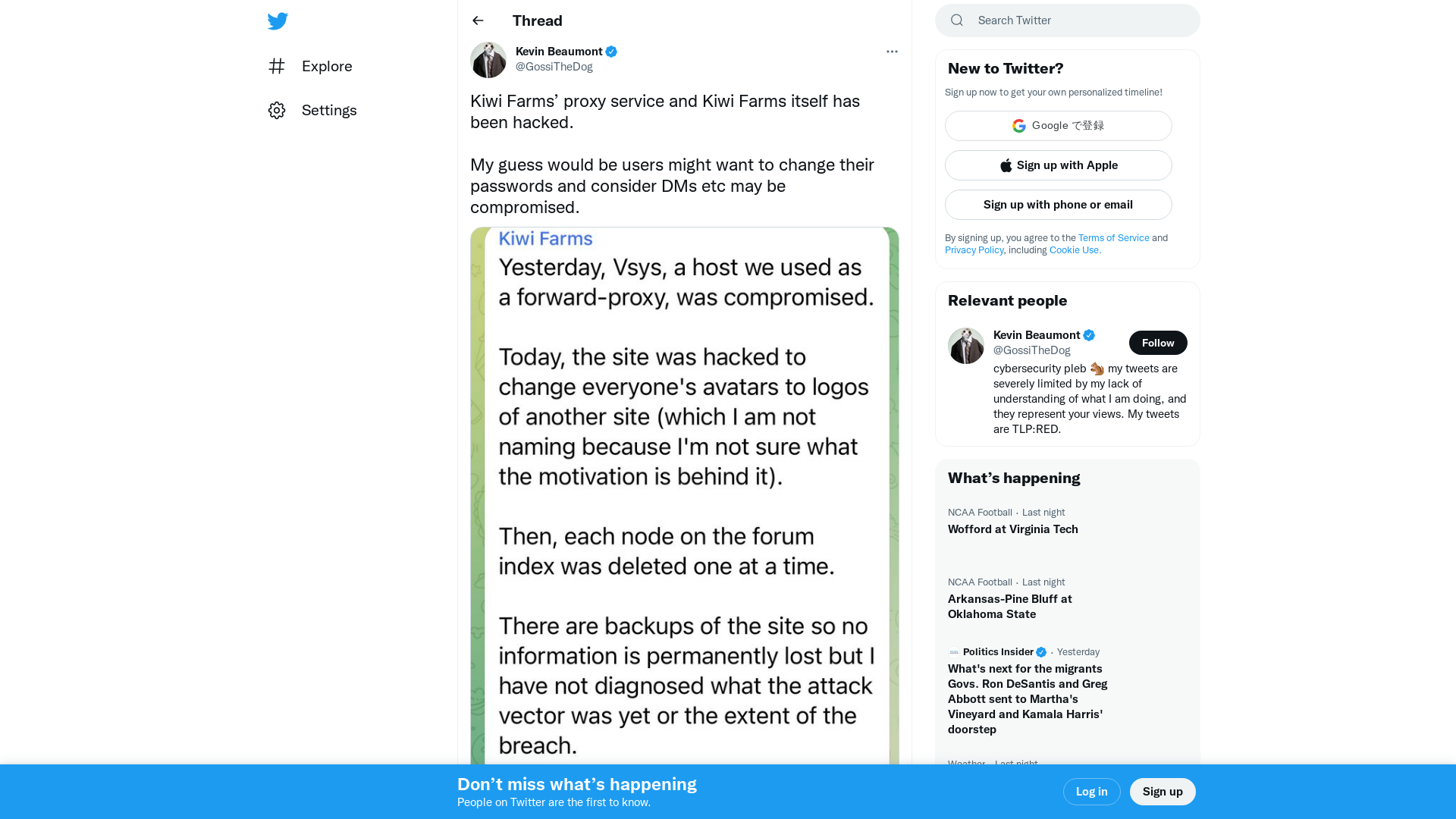This screenshot has width=1456, height=819.
Task: Click the Google logo in signup option
Action: click(x=1018, y=126)
